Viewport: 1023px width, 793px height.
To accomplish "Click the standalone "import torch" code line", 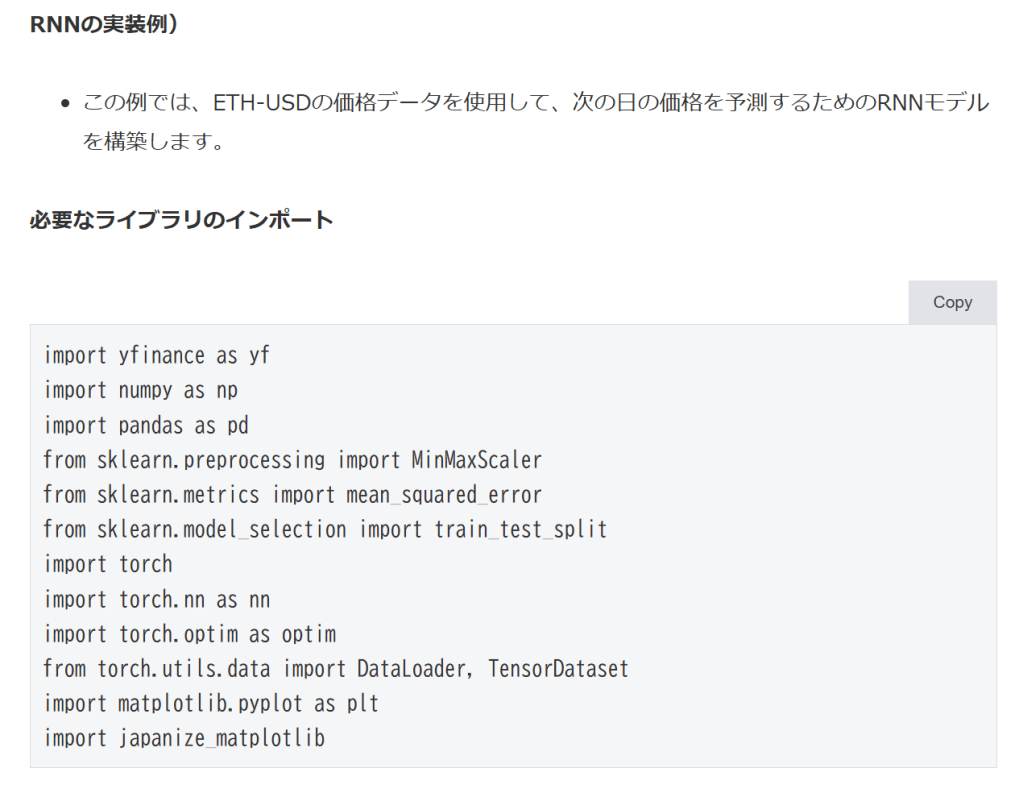I will 108,564.
